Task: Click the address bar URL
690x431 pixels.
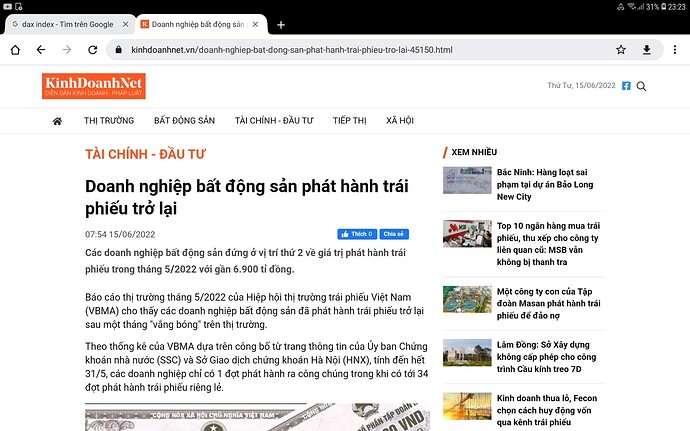Action: pyautogui.click(x=292, y=50)
